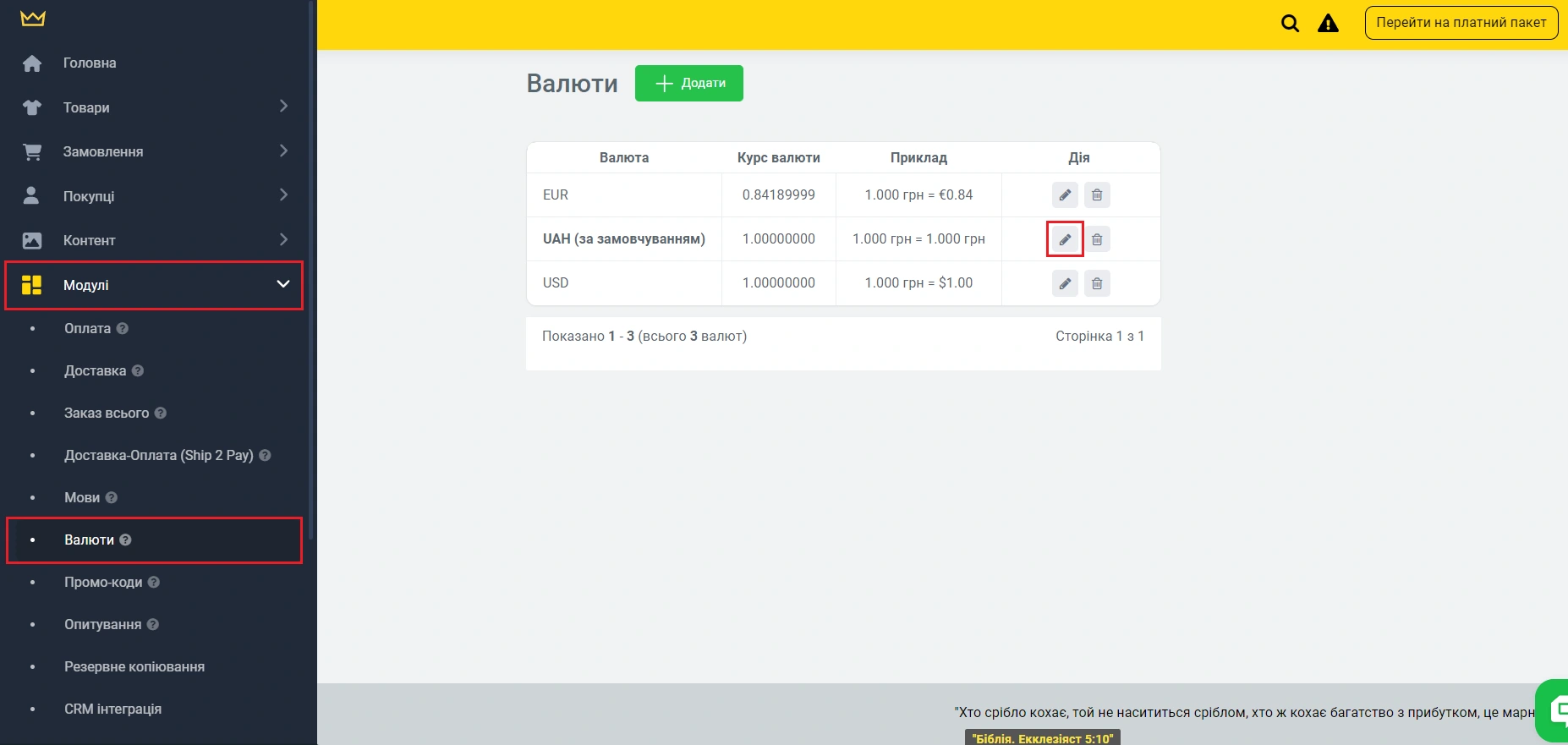Go to Головна page
This screenshot has width=1568, height=745.
coord(90,63)
